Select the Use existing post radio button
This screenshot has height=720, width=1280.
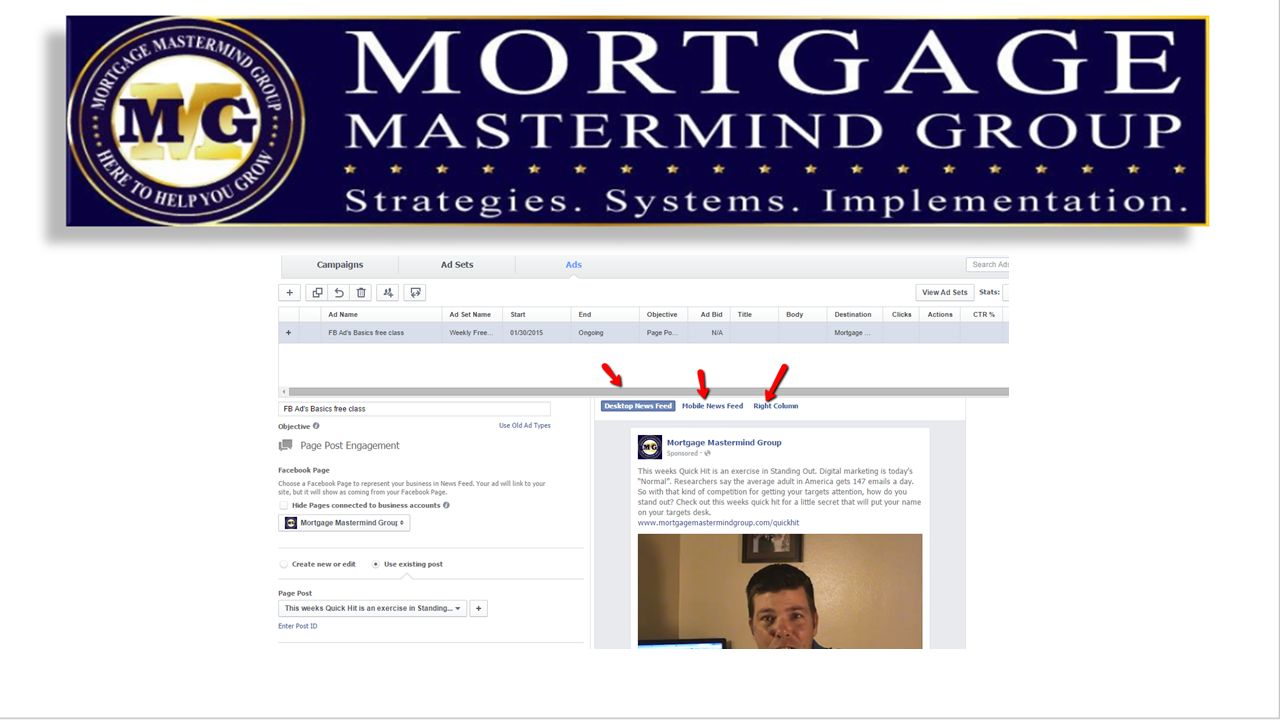tap(376, 564)
